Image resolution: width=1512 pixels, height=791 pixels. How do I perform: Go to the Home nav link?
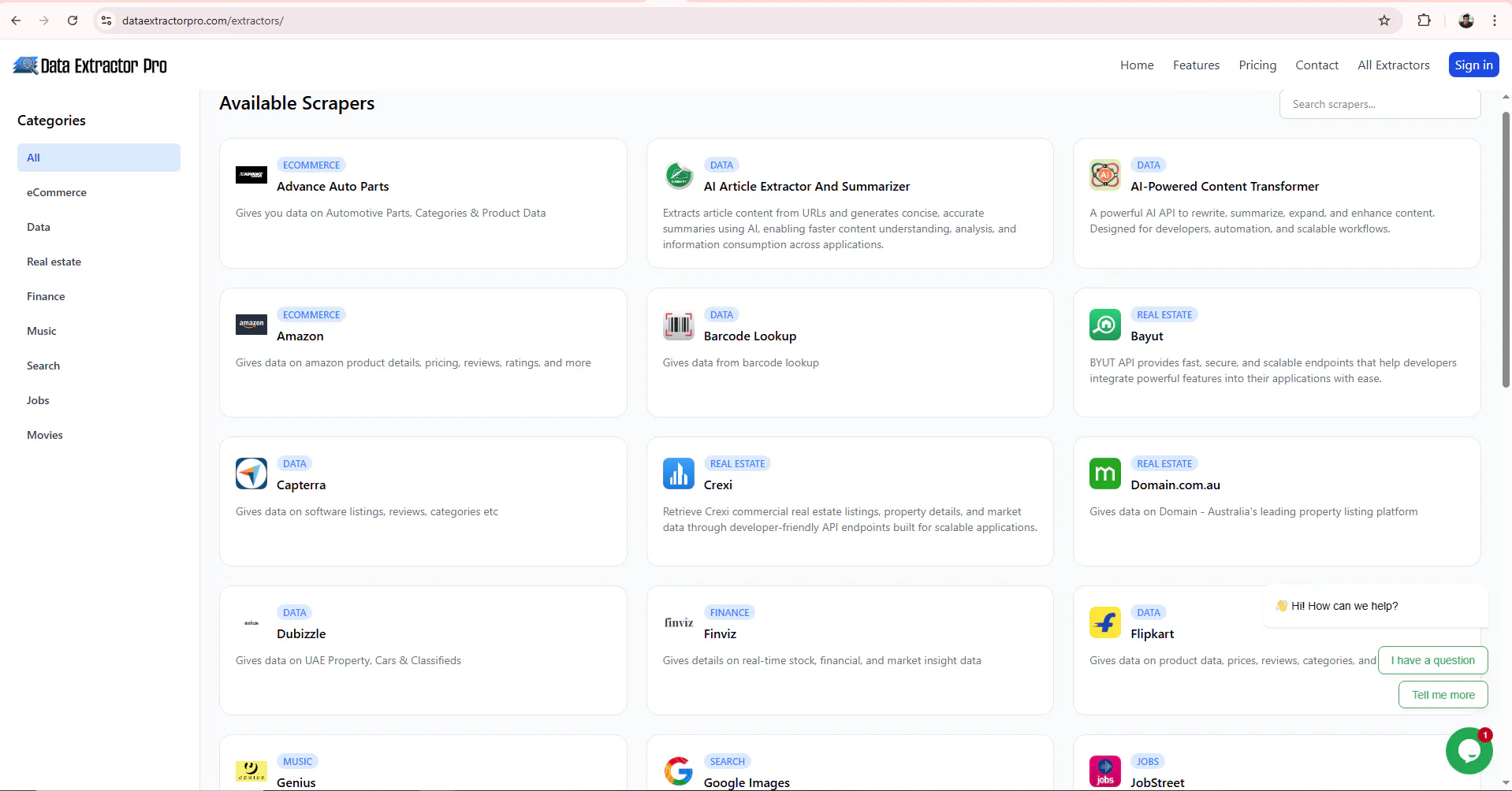(x=1137, y=65)
